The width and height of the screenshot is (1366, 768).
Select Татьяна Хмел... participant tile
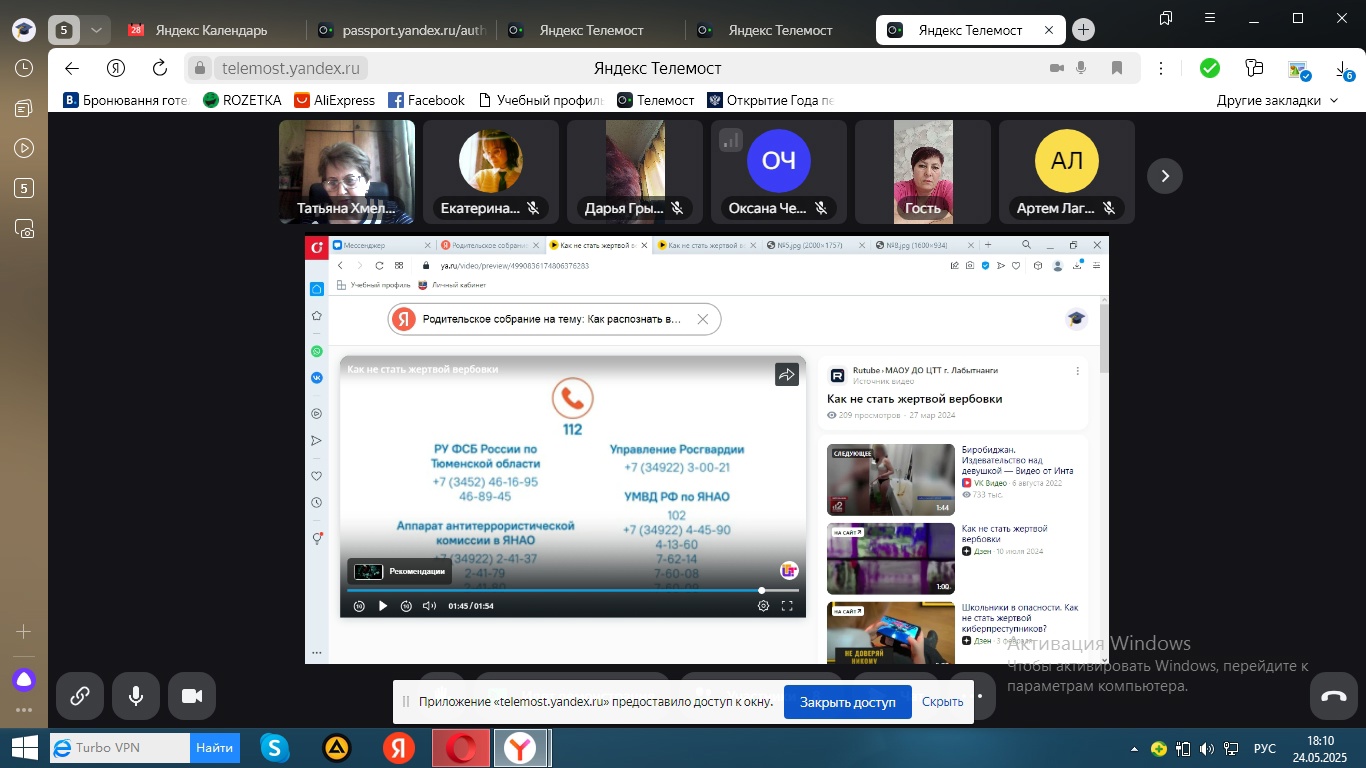(x=347, y=172)
